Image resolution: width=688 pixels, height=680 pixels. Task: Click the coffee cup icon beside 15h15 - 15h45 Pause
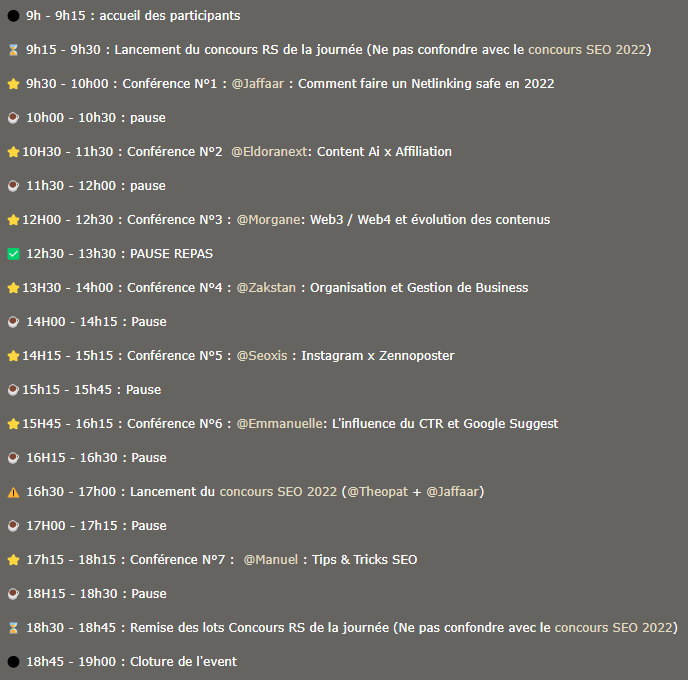coord(14,390)
